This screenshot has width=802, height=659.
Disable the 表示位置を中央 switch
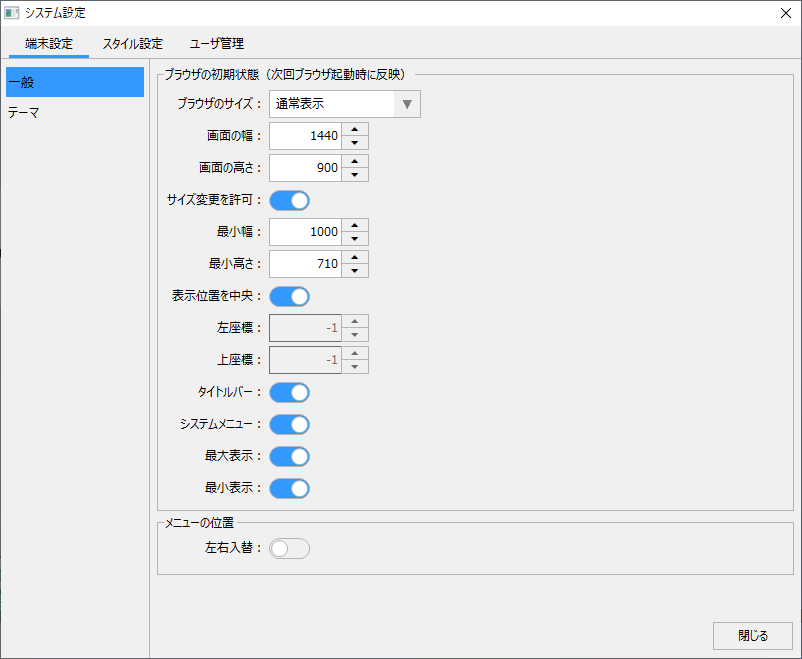coord(289,296)
